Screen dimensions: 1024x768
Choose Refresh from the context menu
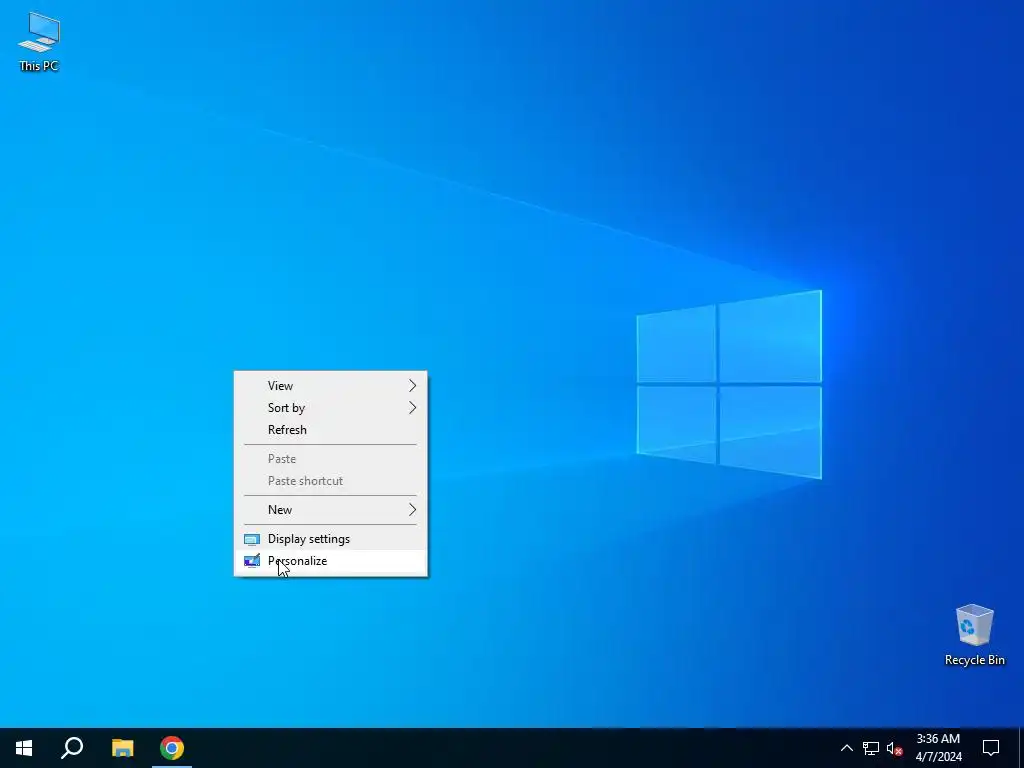tap(330, 430)
